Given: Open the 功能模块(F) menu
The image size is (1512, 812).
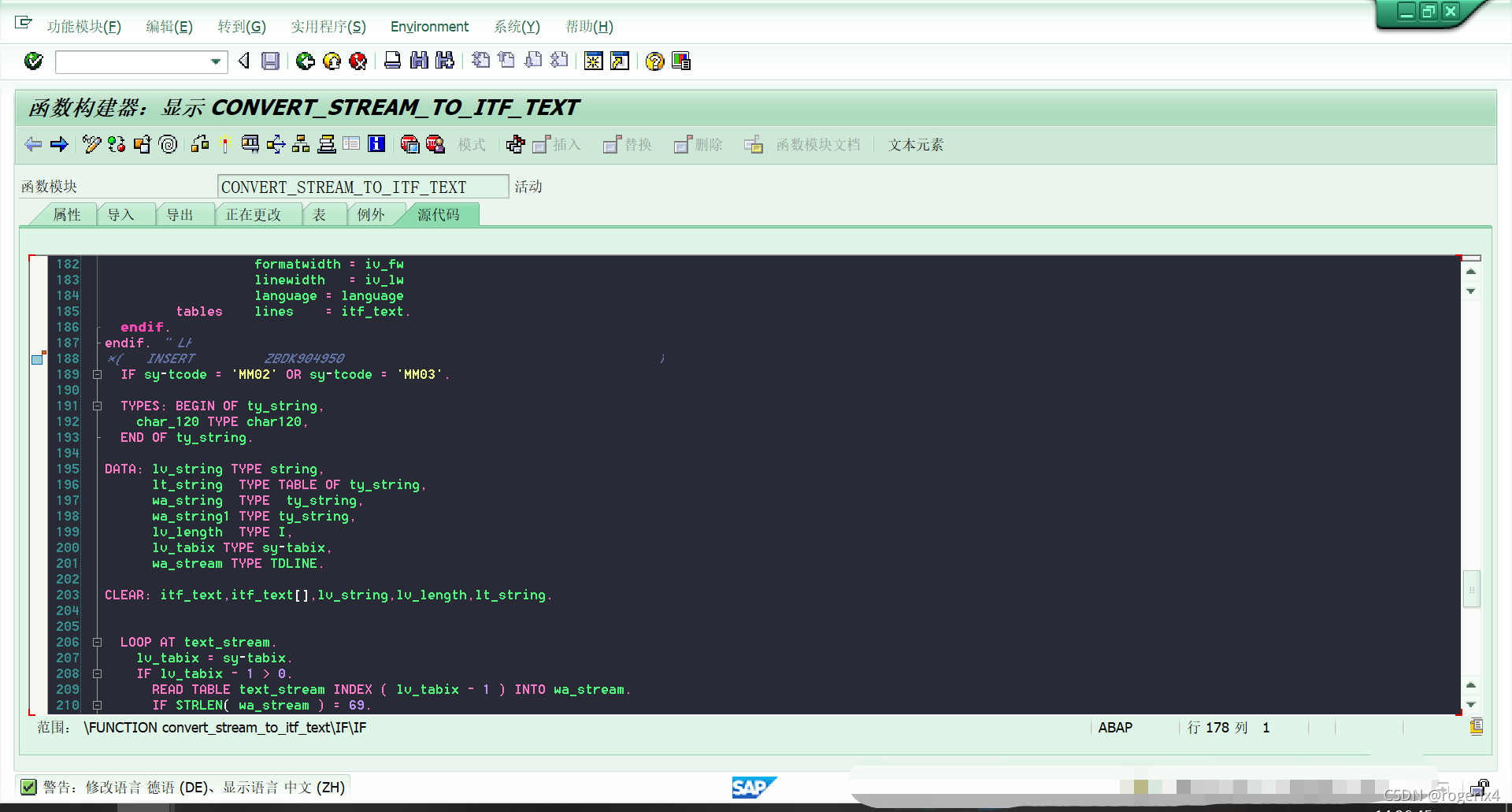Looking at the screenshot, I should (x=84, y=27).
